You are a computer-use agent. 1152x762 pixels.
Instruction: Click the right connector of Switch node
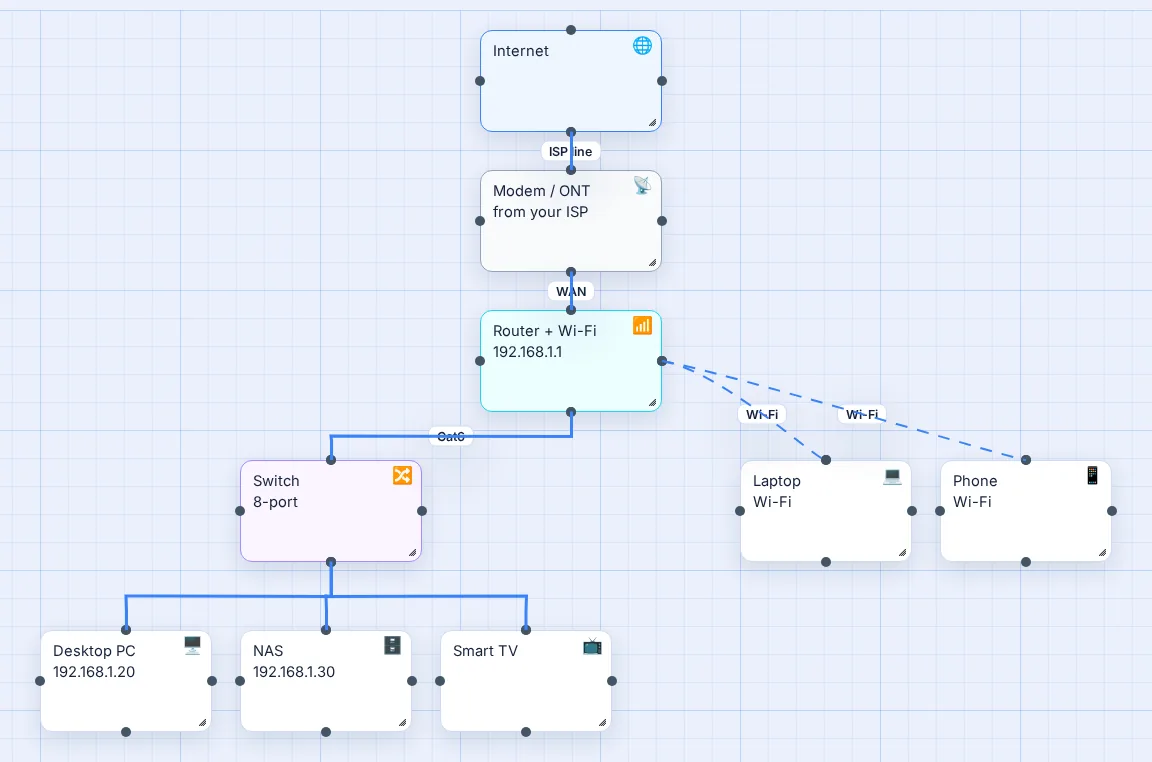[x=422, y=511]
